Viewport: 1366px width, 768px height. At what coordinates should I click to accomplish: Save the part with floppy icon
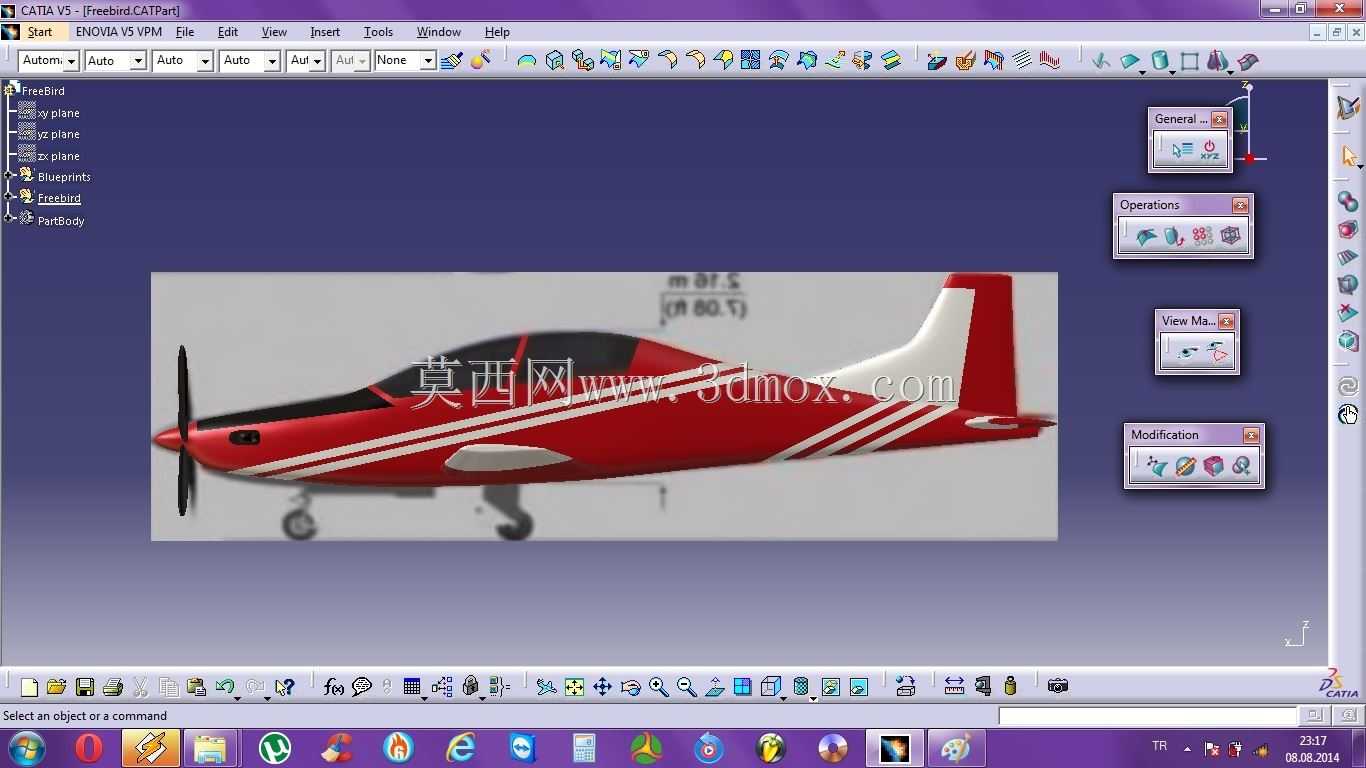pos(85,687)
